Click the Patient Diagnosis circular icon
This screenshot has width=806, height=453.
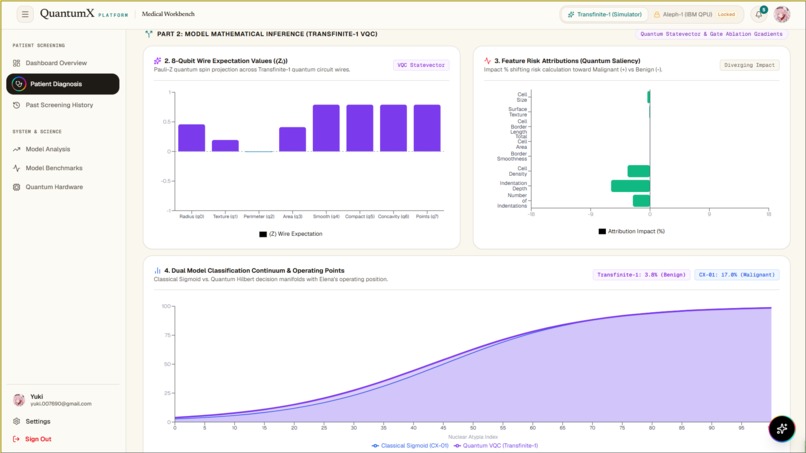coord(19,84)
